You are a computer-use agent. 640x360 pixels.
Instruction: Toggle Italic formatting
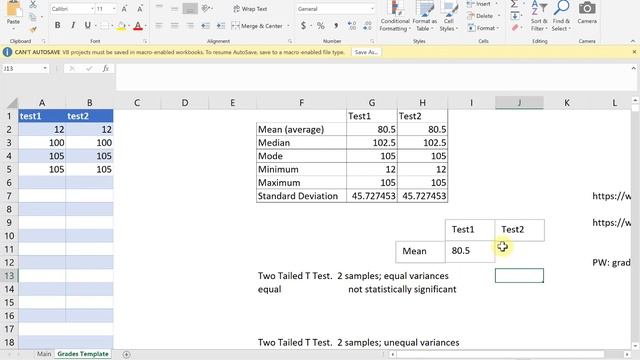73,25
